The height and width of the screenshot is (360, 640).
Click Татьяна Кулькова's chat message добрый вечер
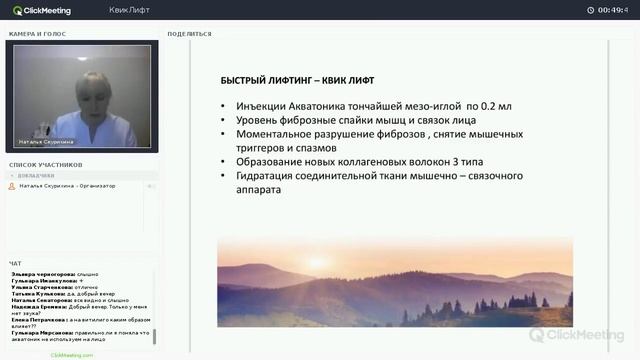[63, 294]
